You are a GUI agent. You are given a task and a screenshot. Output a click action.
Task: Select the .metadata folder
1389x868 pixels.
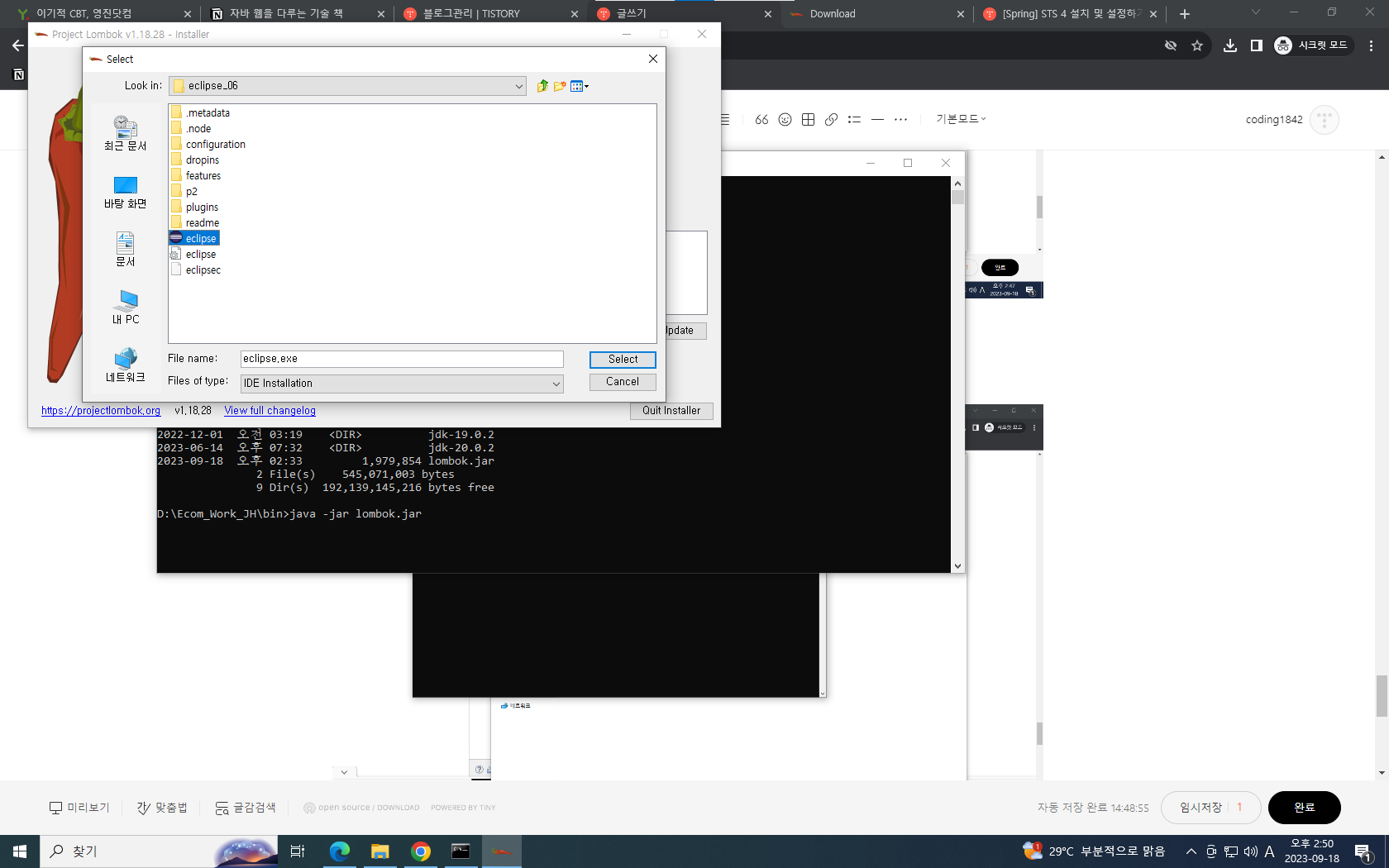pos(200,113)
